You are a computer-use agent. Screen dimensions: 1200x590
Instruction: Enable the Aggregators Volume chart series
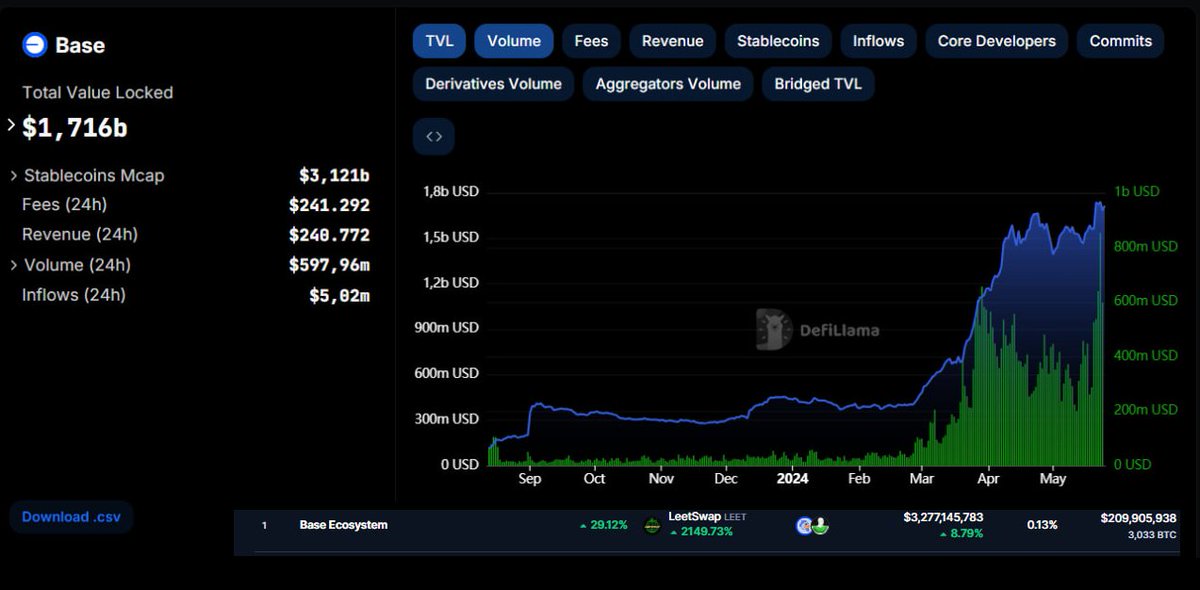coord(668,84)
